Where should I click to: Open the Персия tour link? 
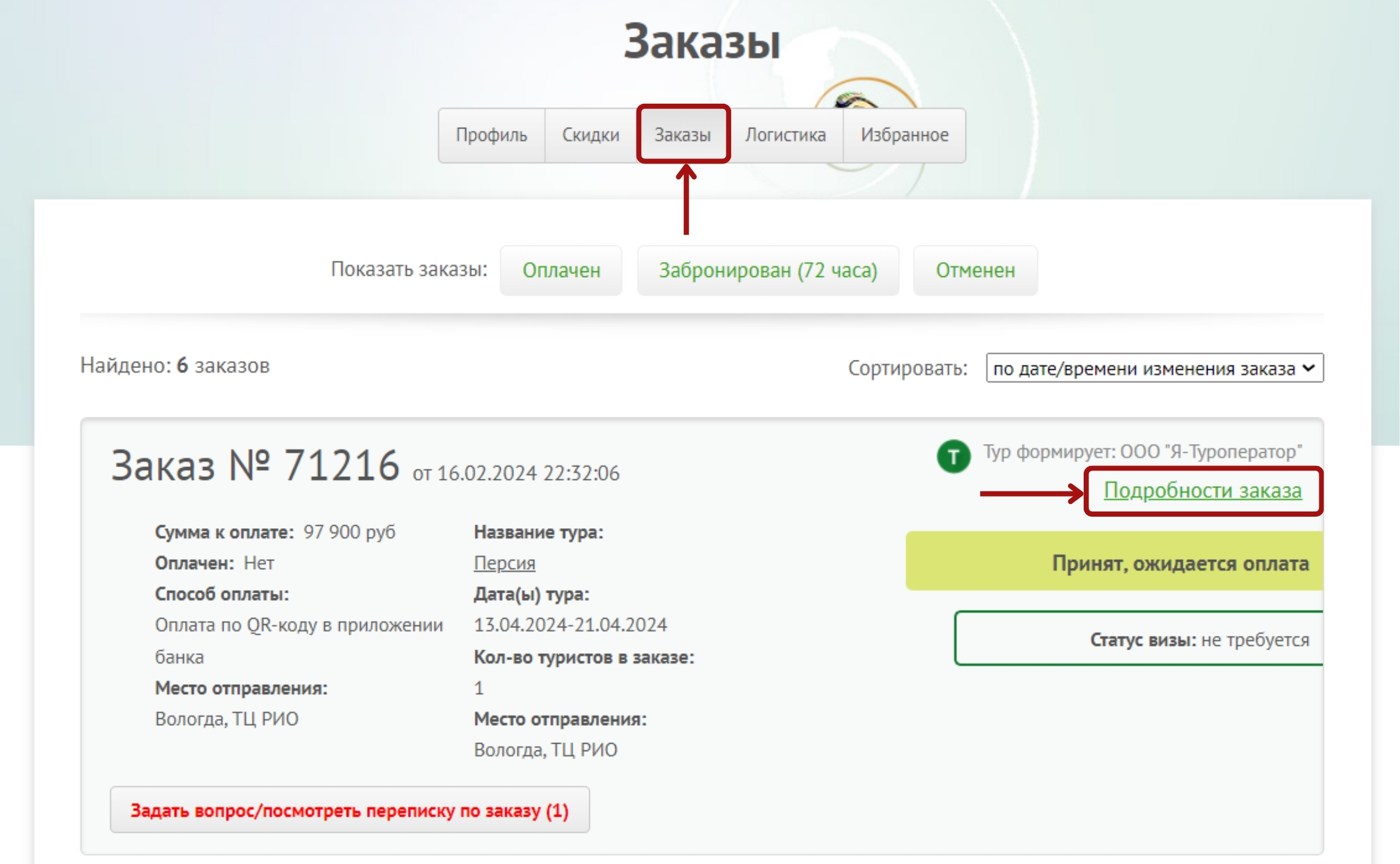point(504,563)
